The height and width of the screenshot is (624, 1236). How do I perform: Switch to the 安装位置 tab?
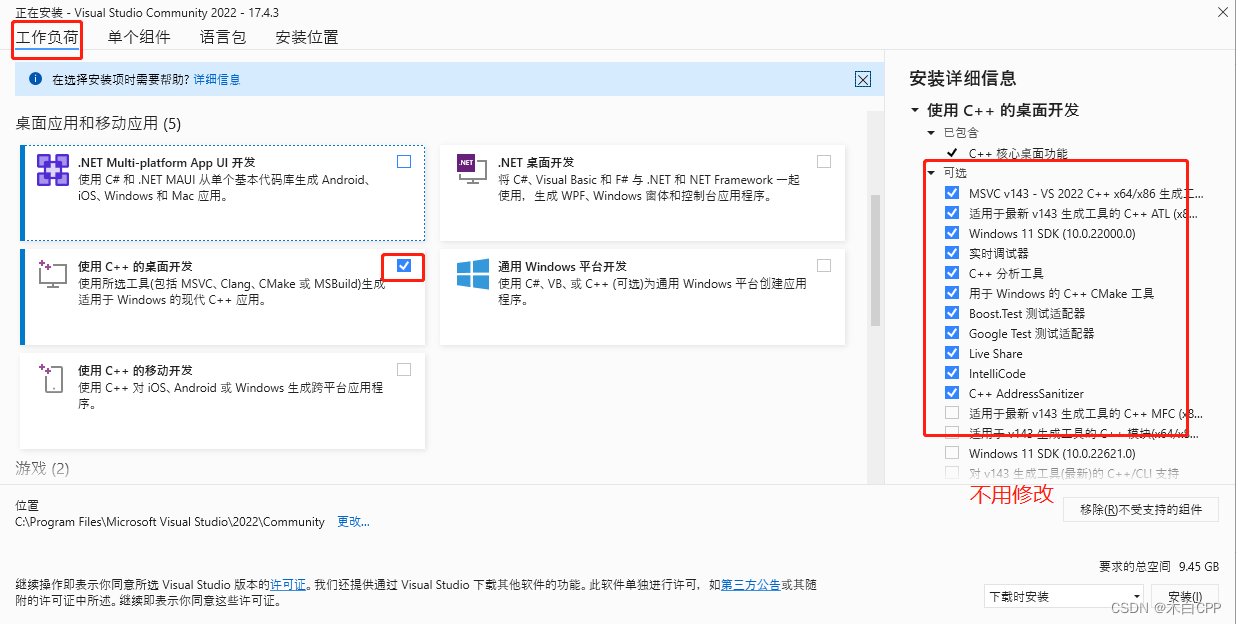tap(307, 38)
